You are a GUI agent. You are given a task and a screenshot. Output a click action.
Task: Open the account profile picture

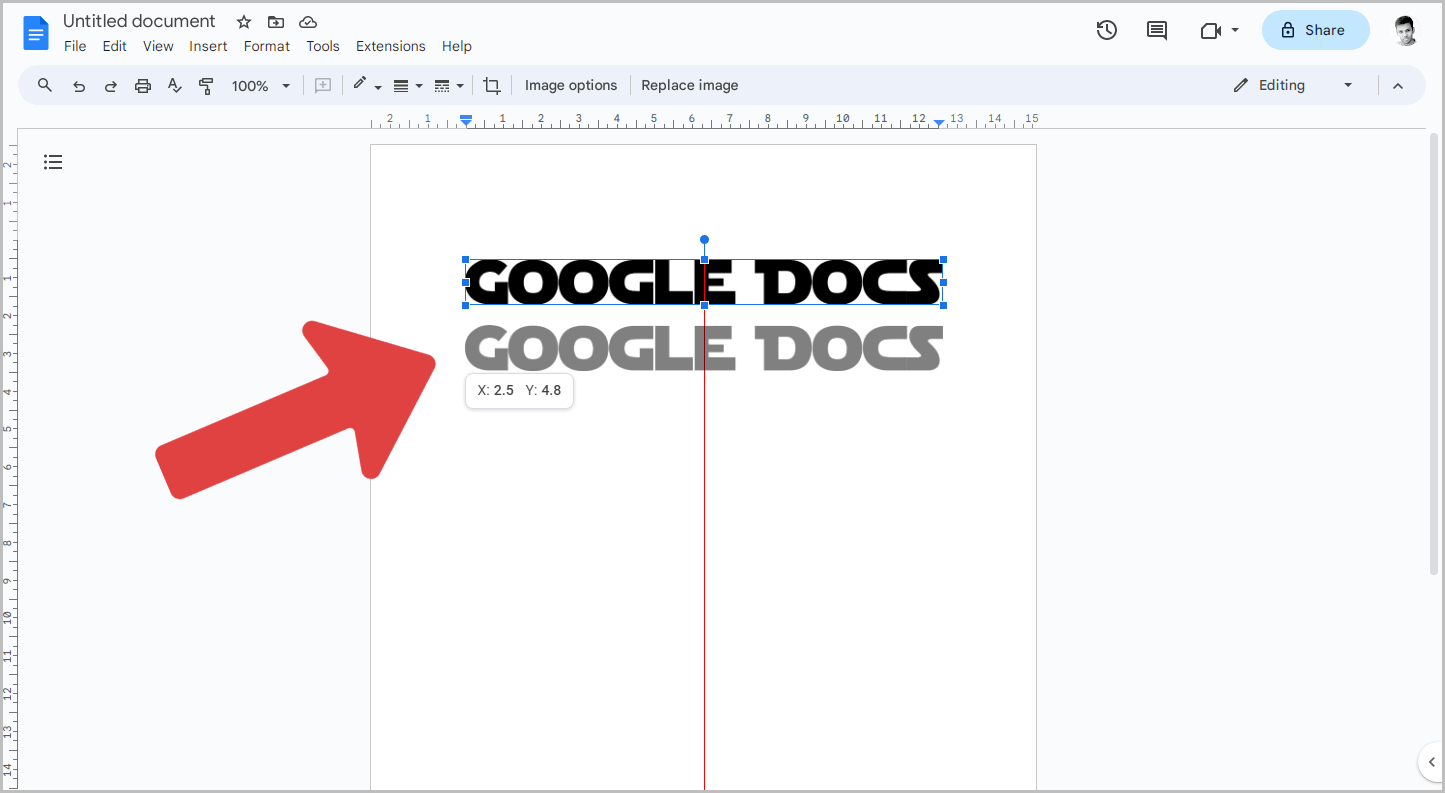click(1405, 30)
